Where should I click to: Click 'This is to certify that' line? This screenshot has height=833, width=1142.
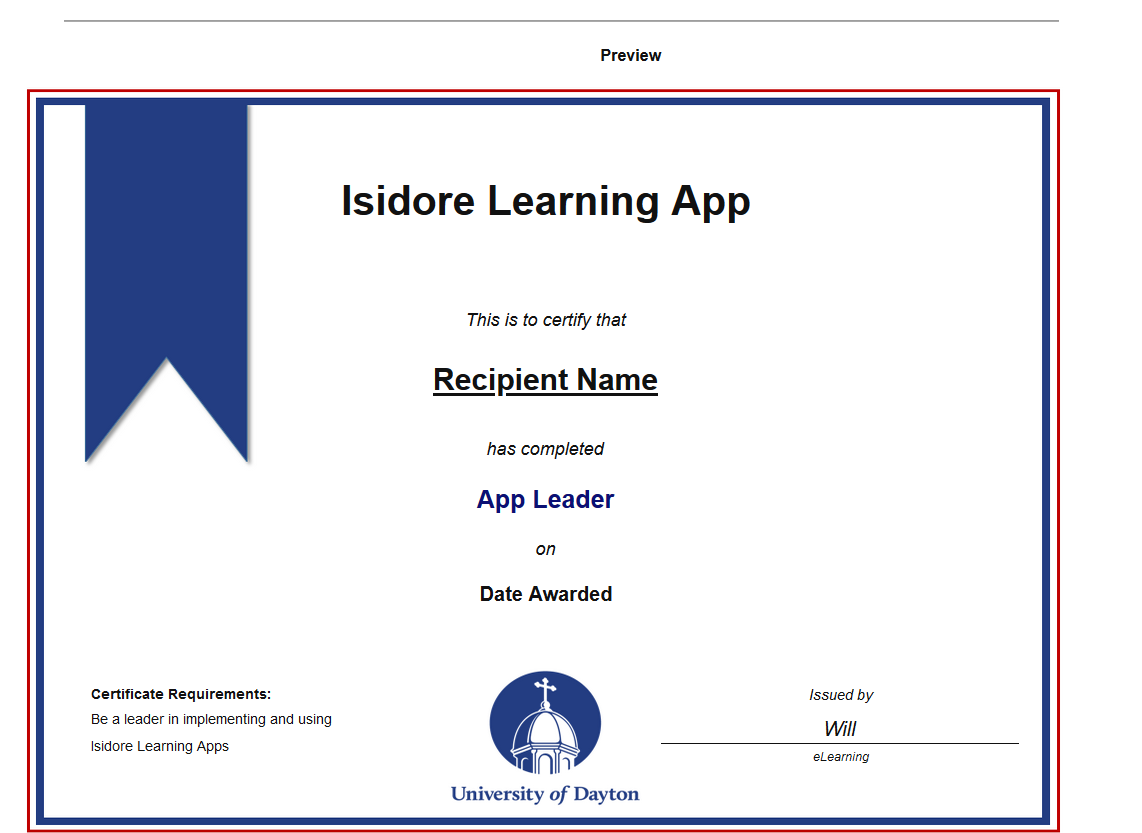coord(546,320)
